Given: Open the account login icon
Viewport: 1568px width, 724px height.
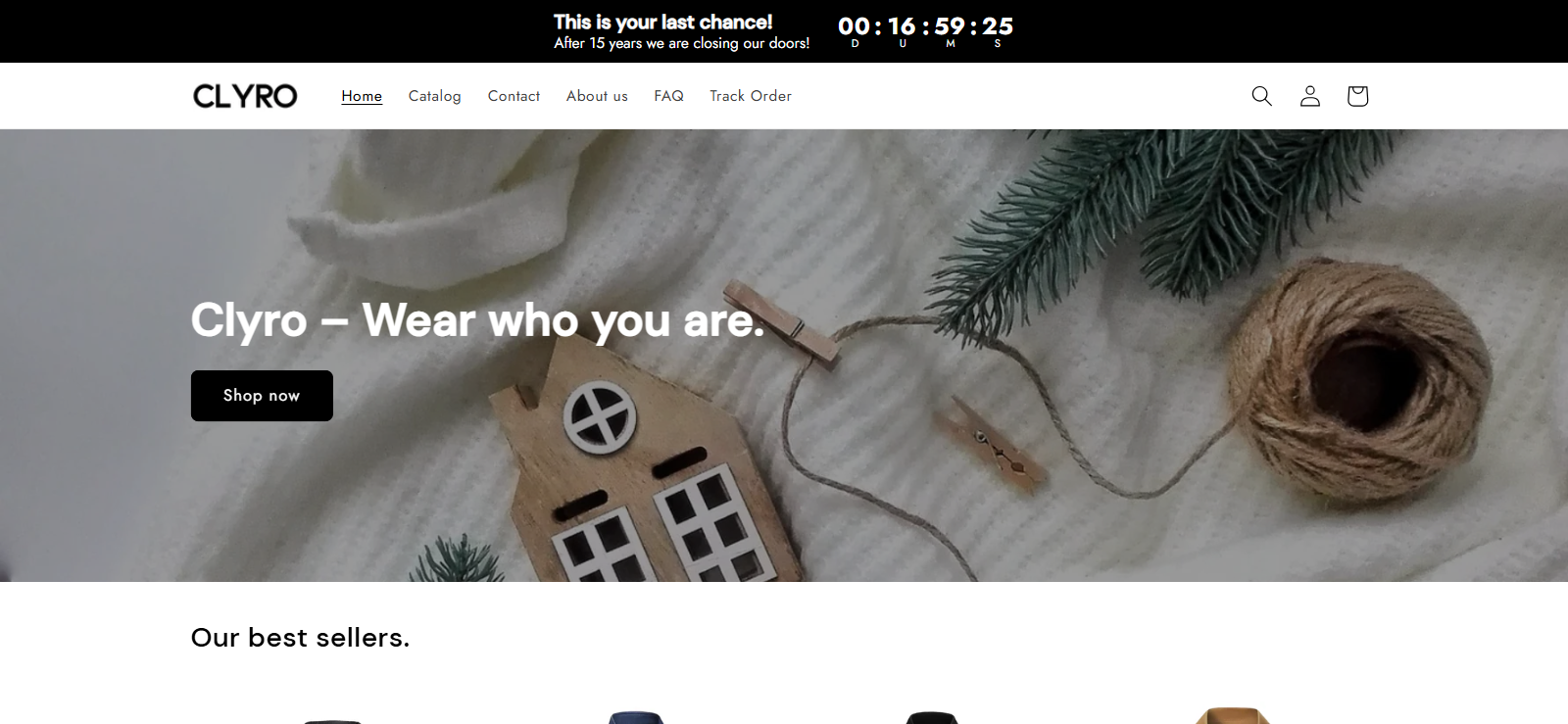Looking at the screenshot, I should coord(1309,96).
